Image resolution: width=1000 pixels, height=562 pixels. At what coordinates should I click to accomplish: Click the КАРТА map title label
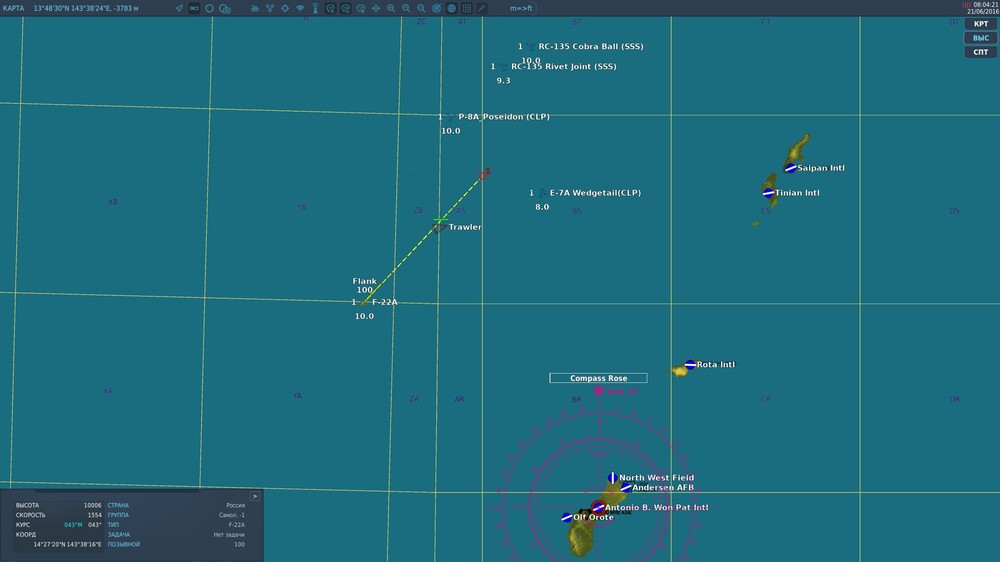point(13,8)
